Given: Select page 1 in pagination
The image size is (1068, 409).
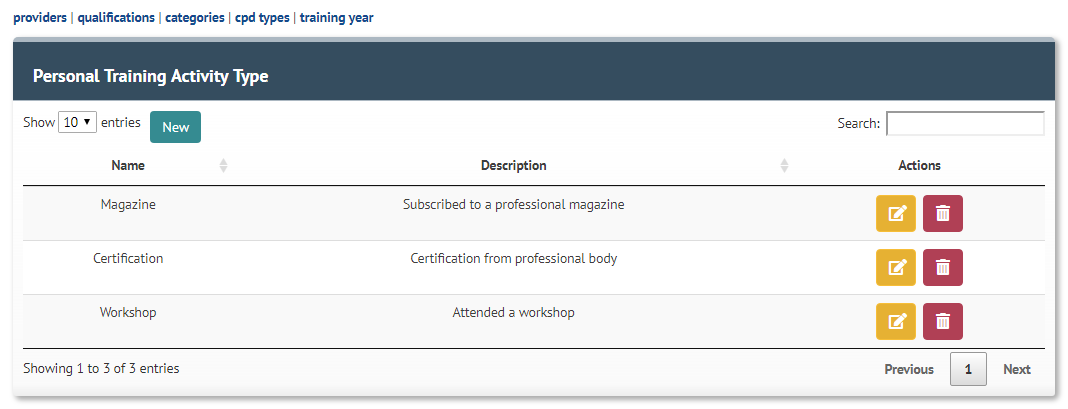Looking at the screenshot, I should (x=968, y=369).
